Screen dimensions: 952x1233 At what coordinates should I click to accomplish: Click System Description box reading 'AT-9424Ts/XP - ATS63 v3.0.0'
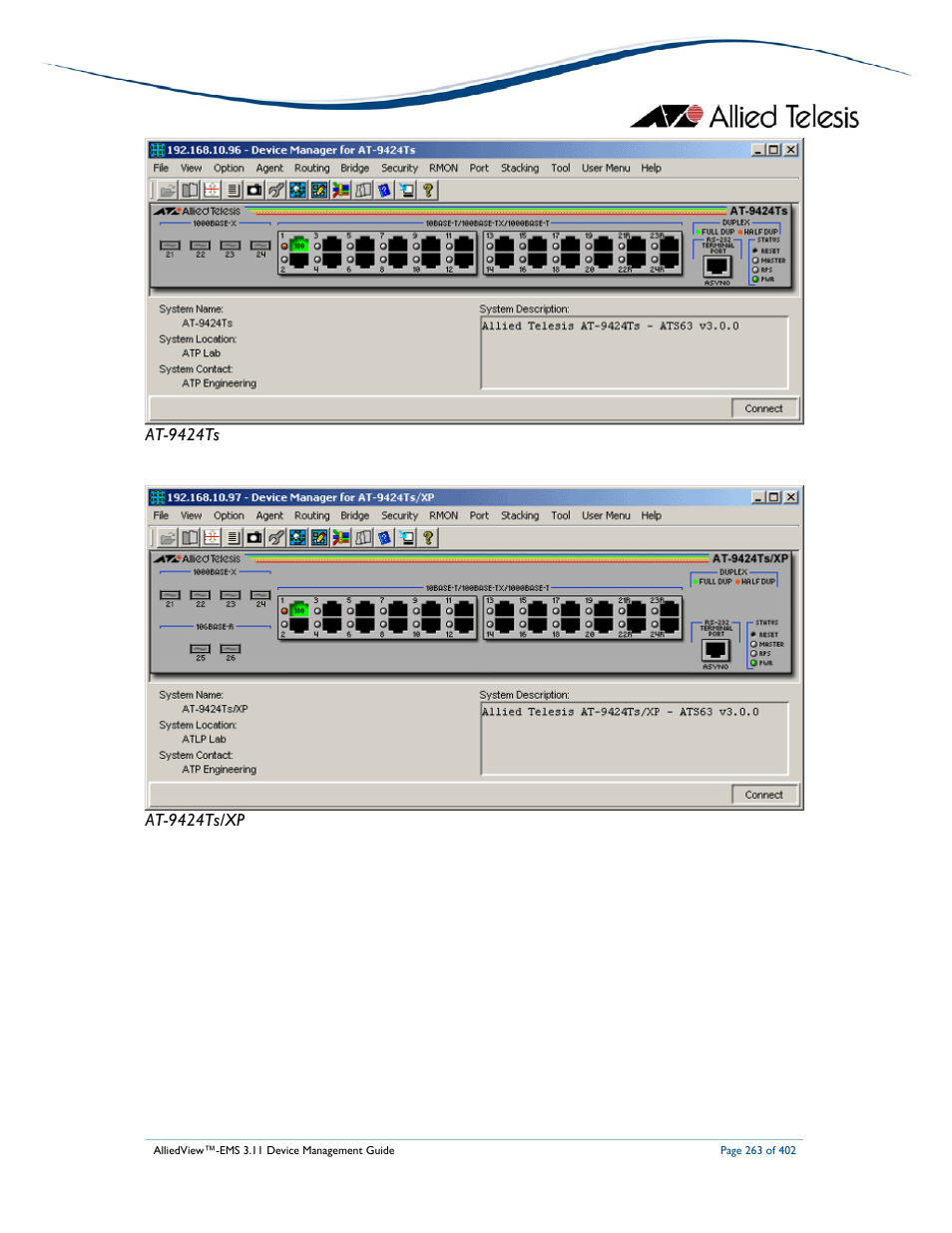coord(635,739)
